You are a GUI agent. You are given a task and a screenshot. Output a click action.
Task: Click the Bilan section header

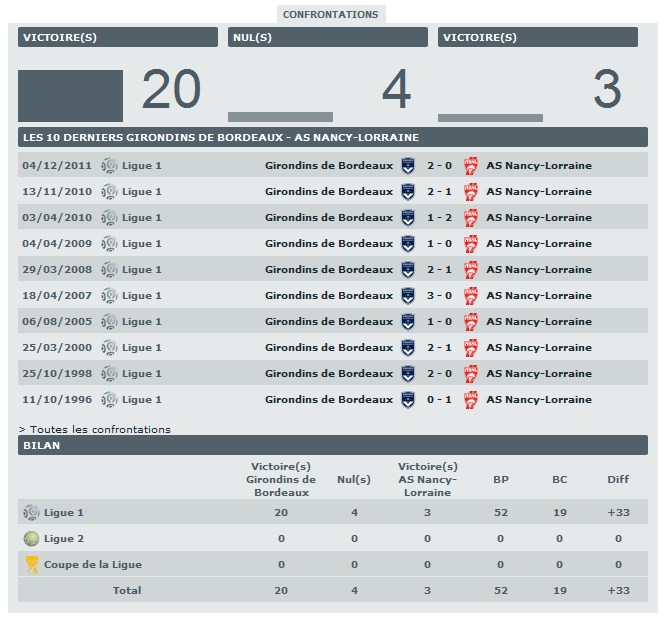(x=333, y=445)
